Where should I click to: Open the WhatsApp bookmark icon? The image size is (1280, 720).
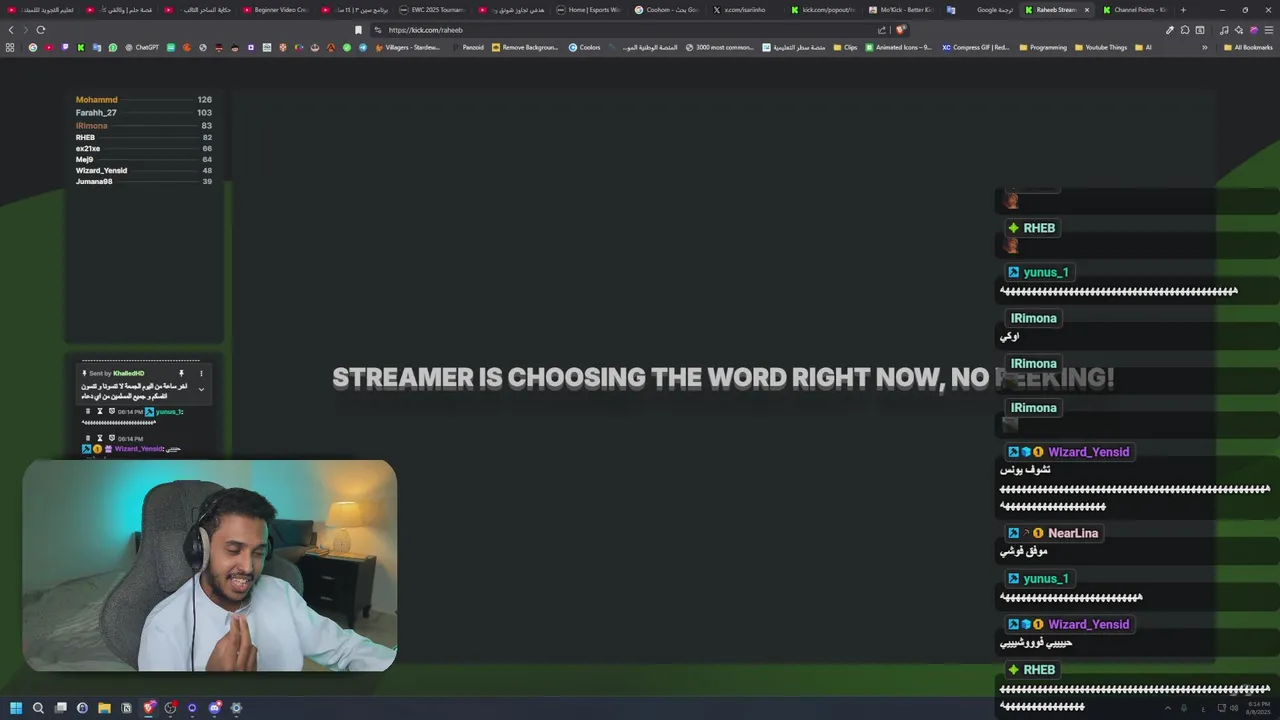113,47
